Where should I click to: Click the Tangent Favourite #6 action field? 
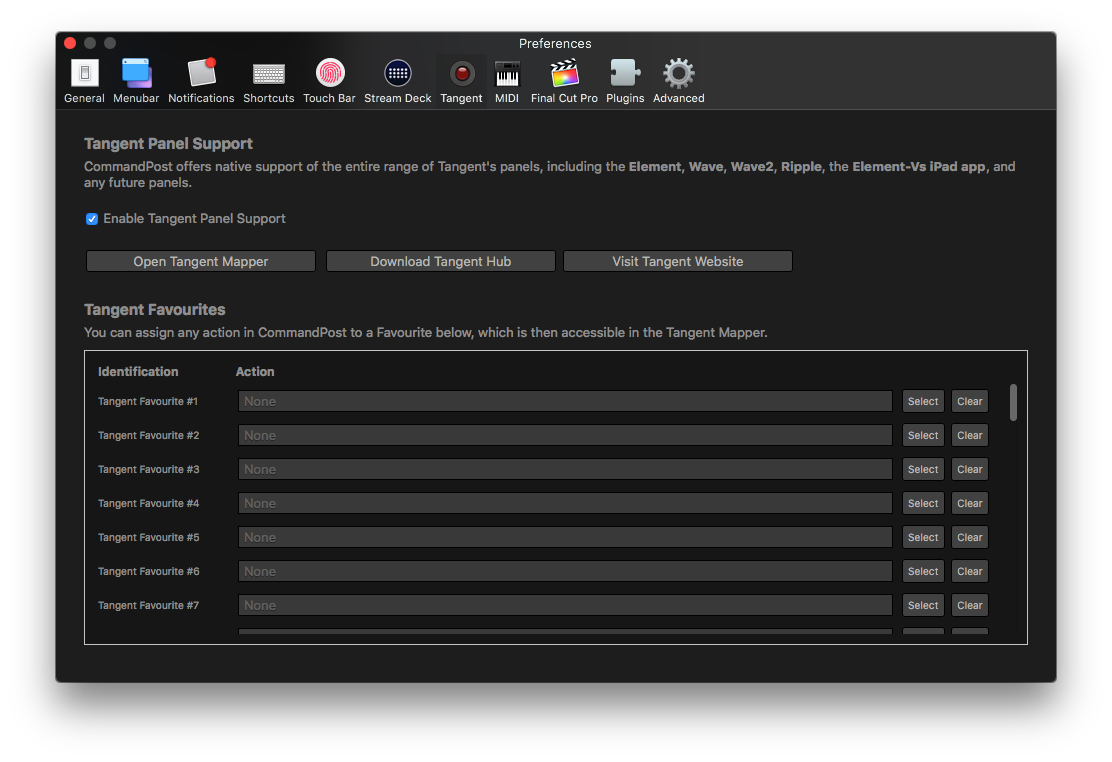[x=565, y=572]
